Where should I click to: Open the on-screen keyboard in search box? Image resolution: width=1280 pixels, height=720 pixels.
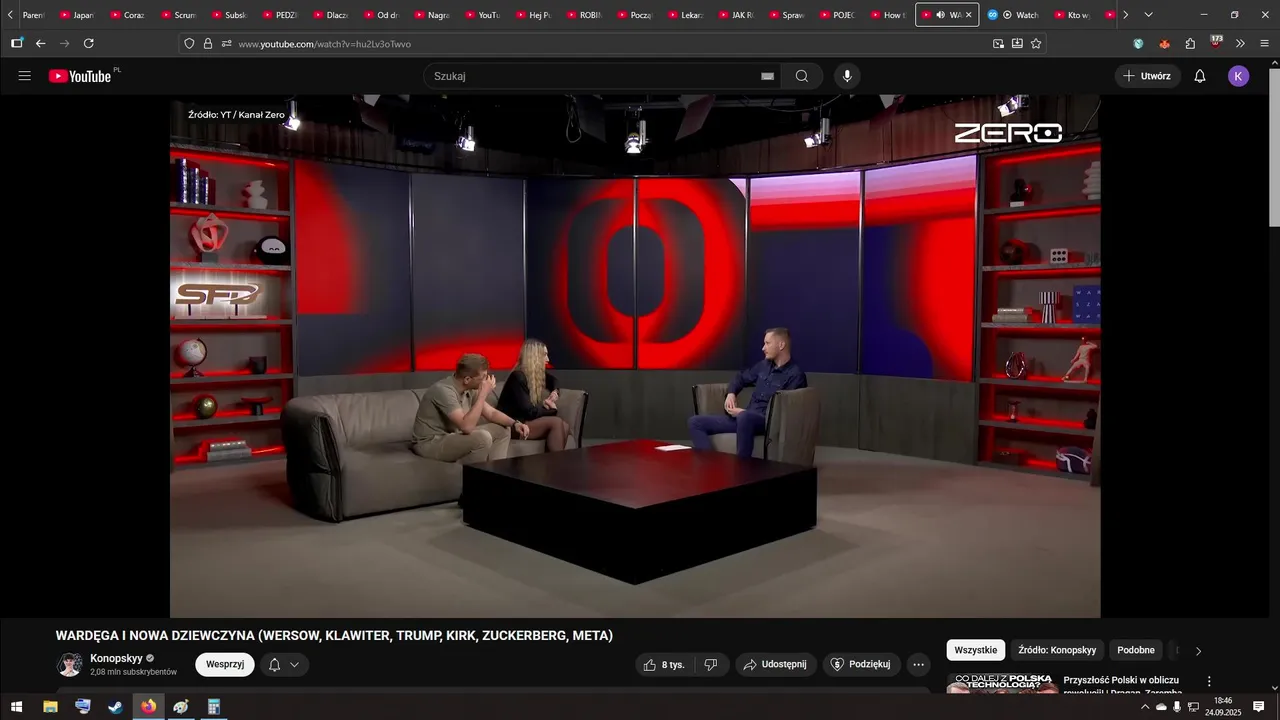tap(768, 76)
